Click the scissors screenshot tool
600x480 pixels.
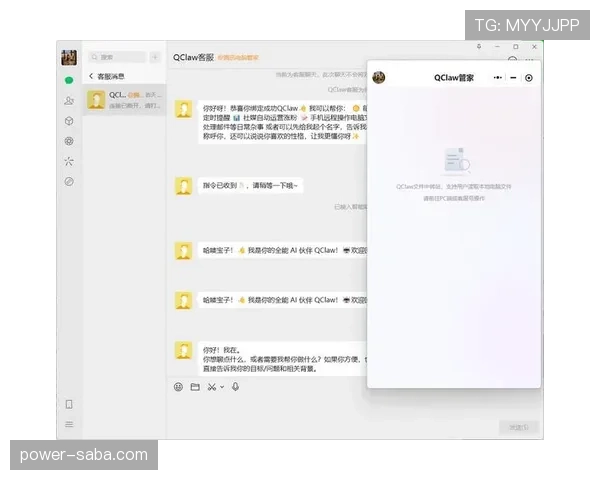click(212, 387)
